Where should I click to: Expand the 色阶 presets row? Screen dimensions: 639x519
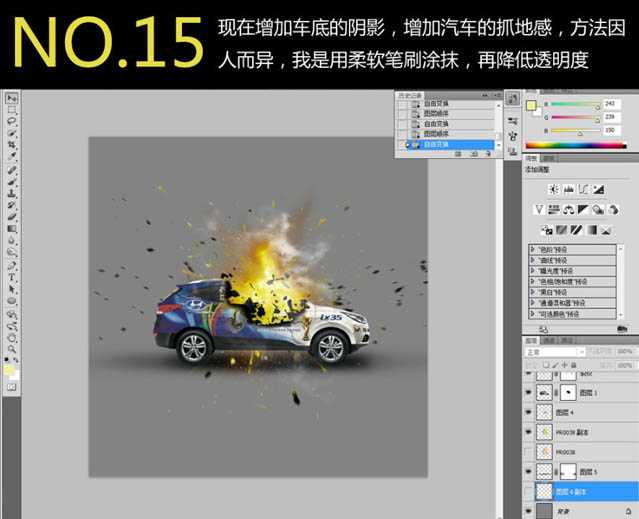tap(533, 249)
